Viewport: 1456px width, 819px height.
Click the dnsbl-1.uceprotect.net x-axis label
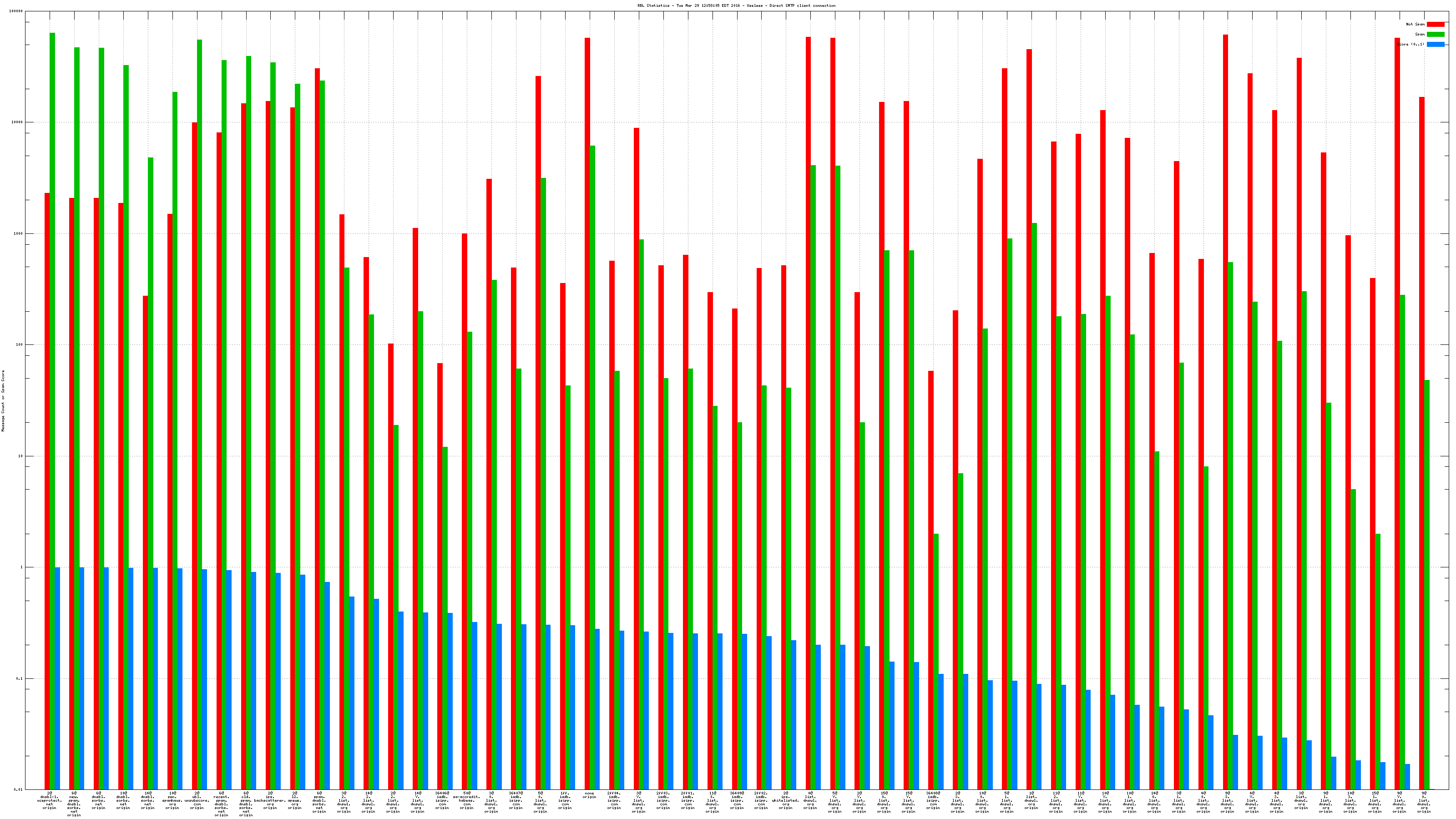50,800
